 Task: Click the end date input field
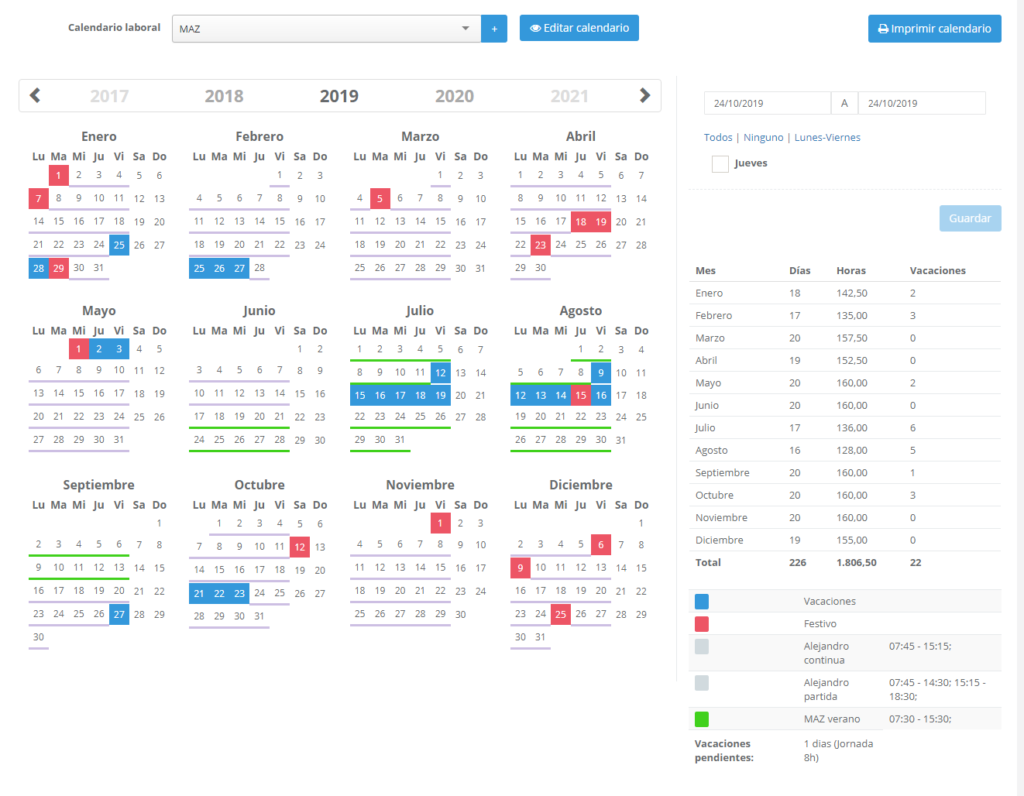click(x=921, y=103)
